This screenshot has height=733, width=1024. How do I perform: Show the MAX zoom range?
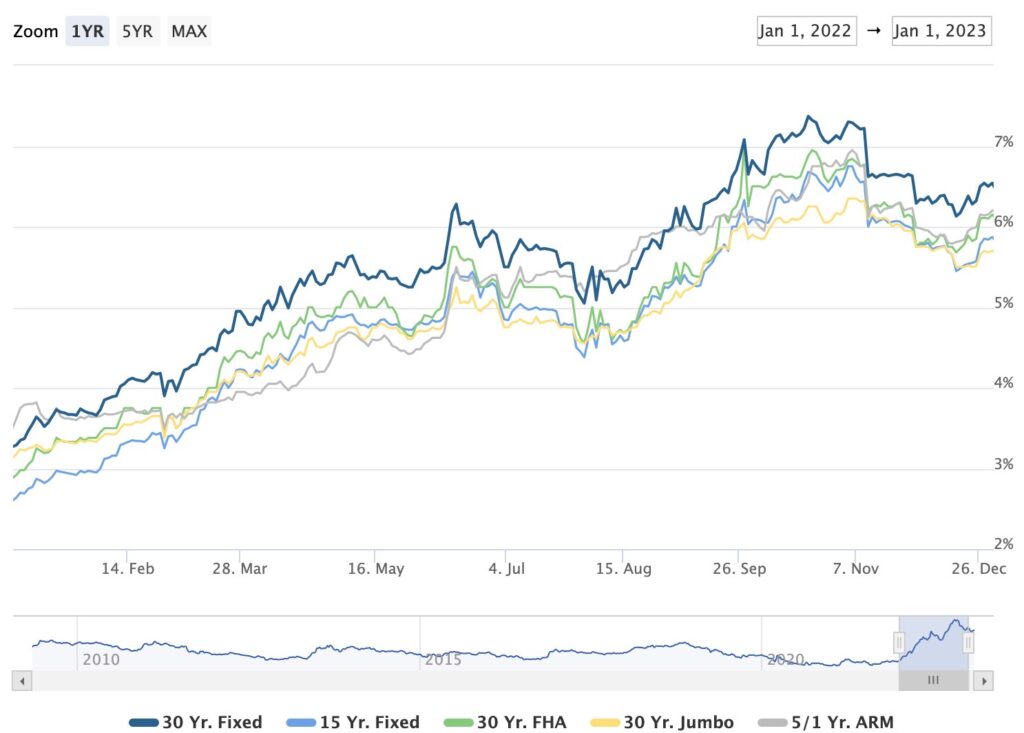tap(189, 31)
